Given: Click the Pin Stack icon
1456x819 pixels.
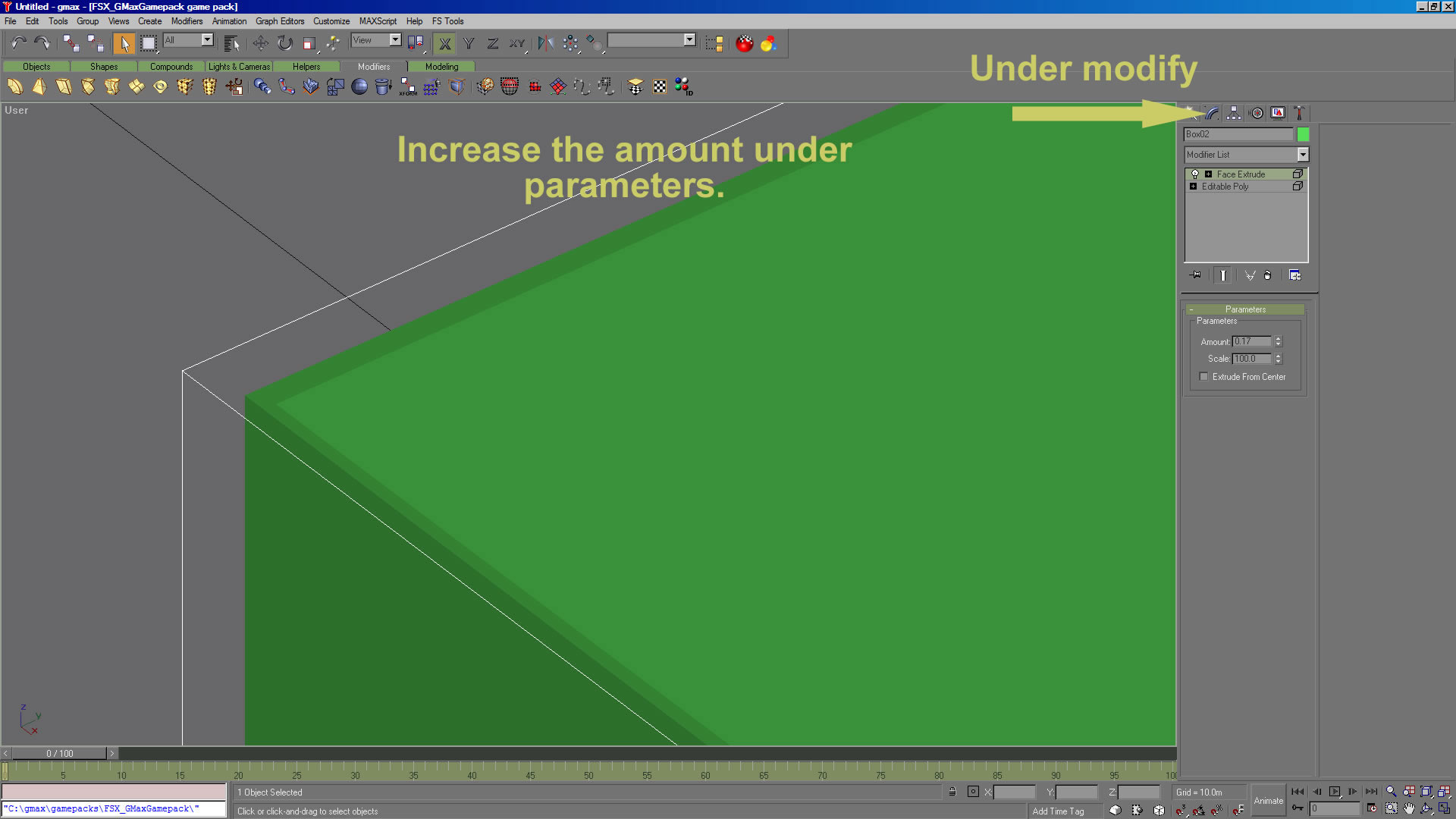Looking at the screenshot, I should (x=1196, y=275).
